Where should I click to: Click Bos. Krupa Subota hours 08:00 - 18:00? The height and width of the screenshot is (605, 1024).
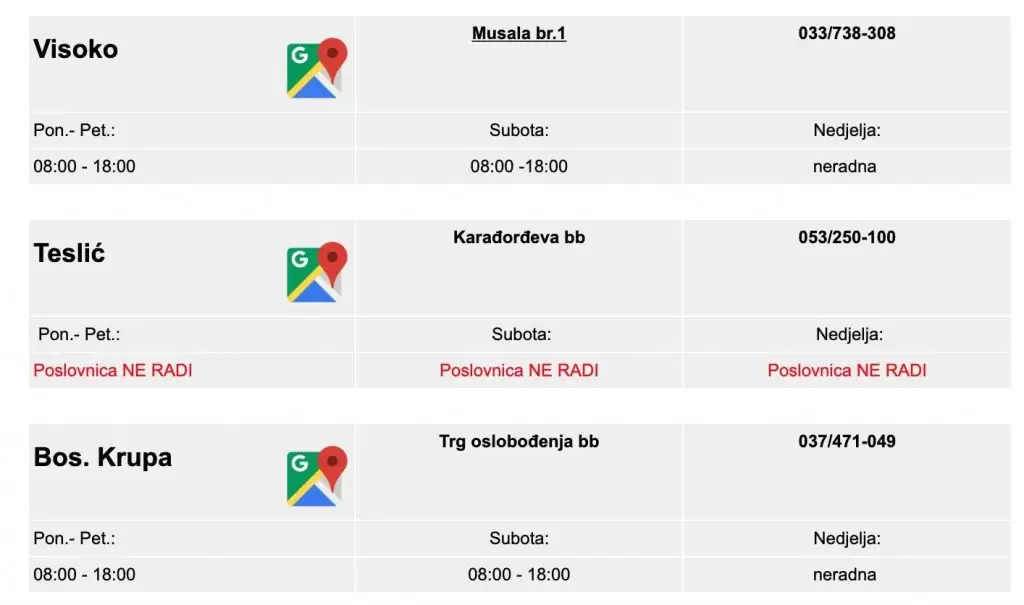(x=518, y=574)
